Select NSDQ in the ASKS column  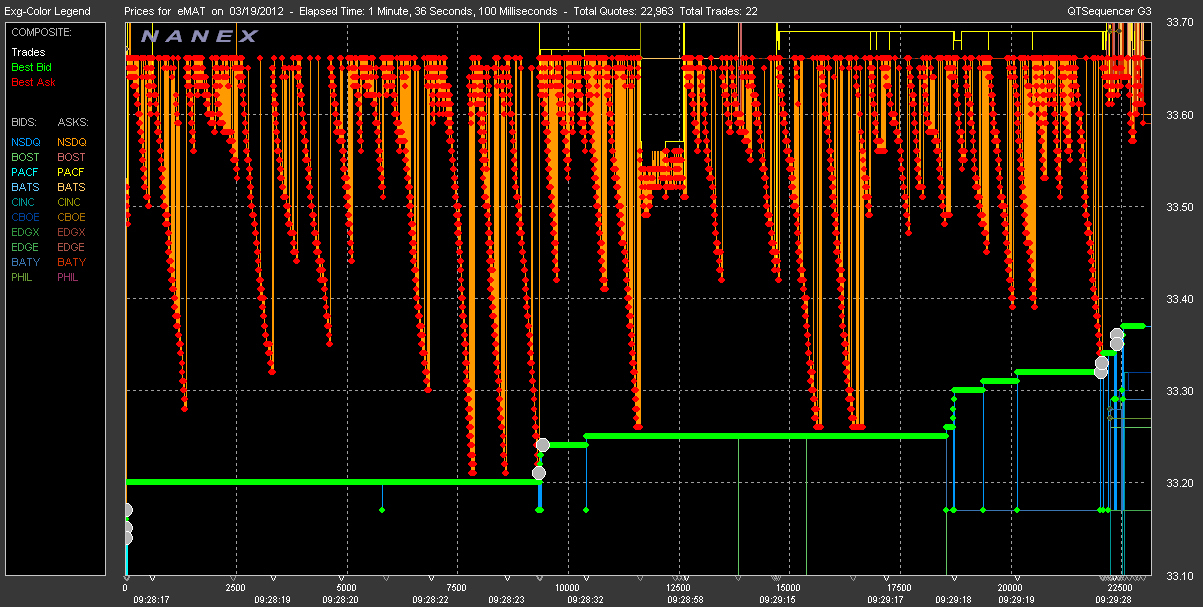[72, 142]
